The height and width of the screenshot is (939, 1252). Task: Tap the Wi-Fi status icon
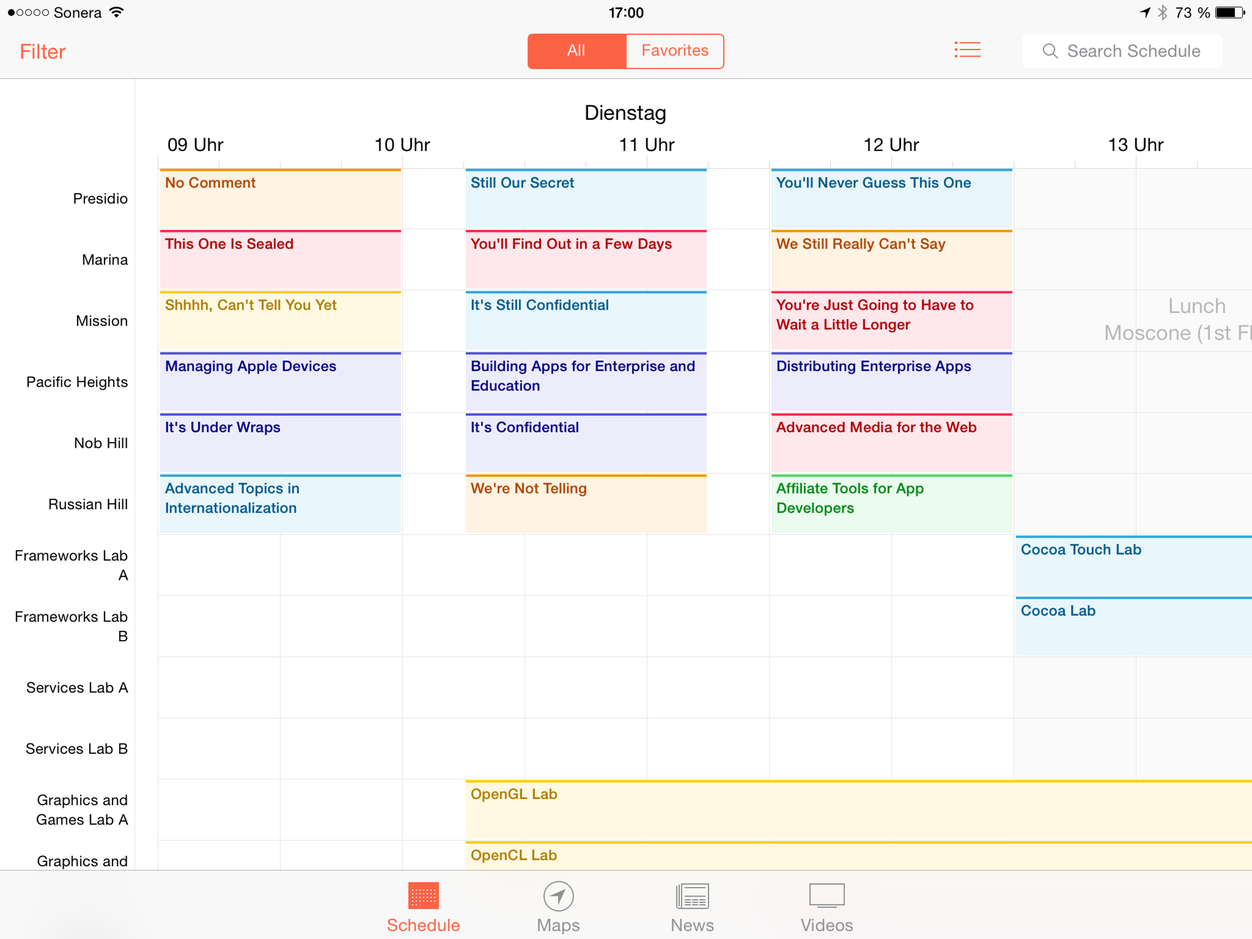click(116, 13)
